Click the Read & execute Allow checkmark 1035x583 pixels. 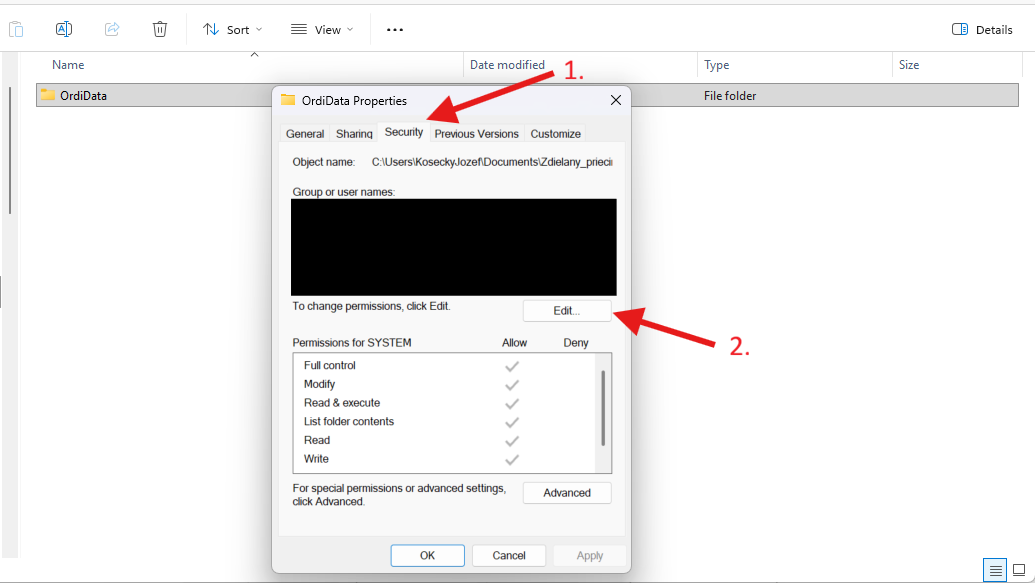point(512,403)
